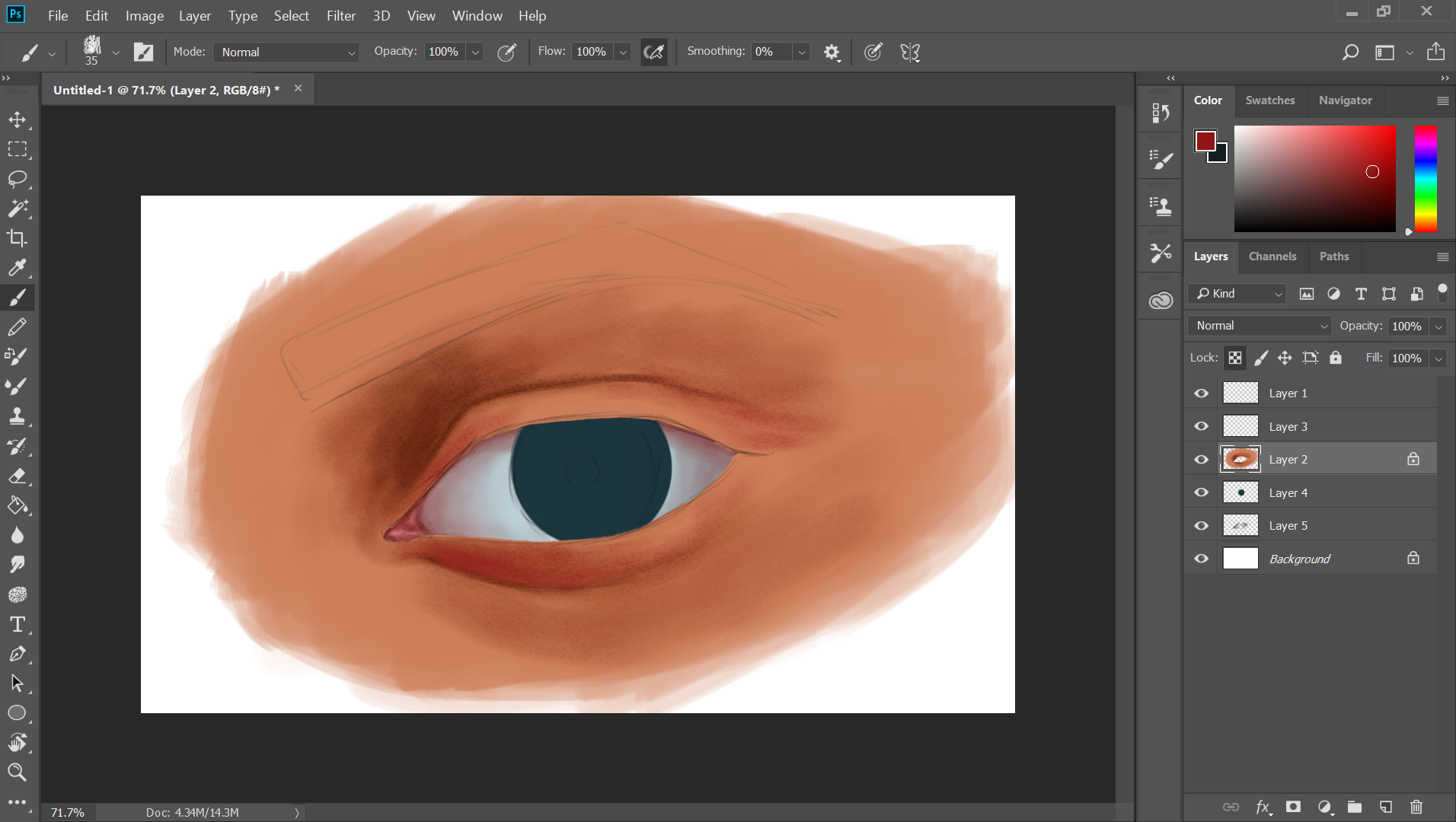The height and width of the screenshot is (822, 1456).
Task: Open smoothing options gear
Action: [x=832, y=52]
